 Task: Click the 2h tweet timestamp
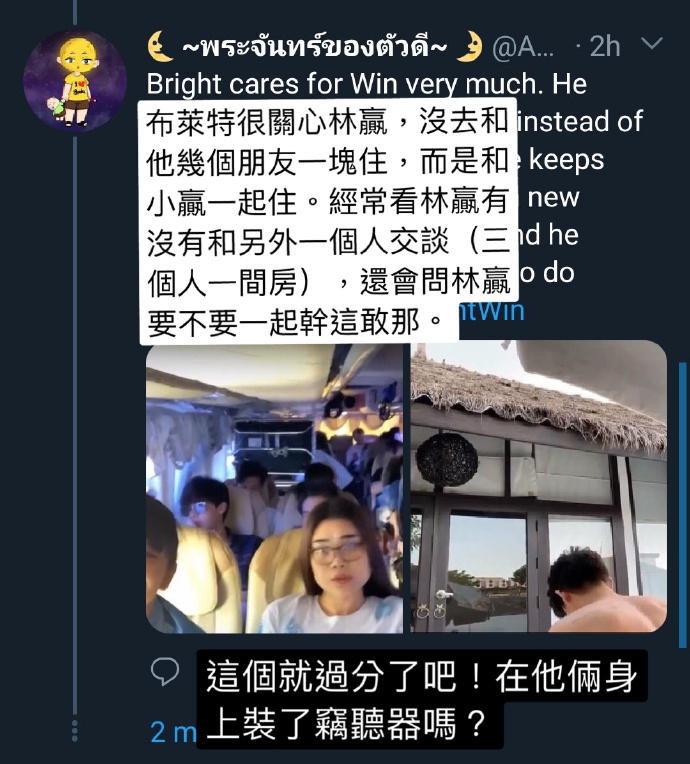(605, 47)
